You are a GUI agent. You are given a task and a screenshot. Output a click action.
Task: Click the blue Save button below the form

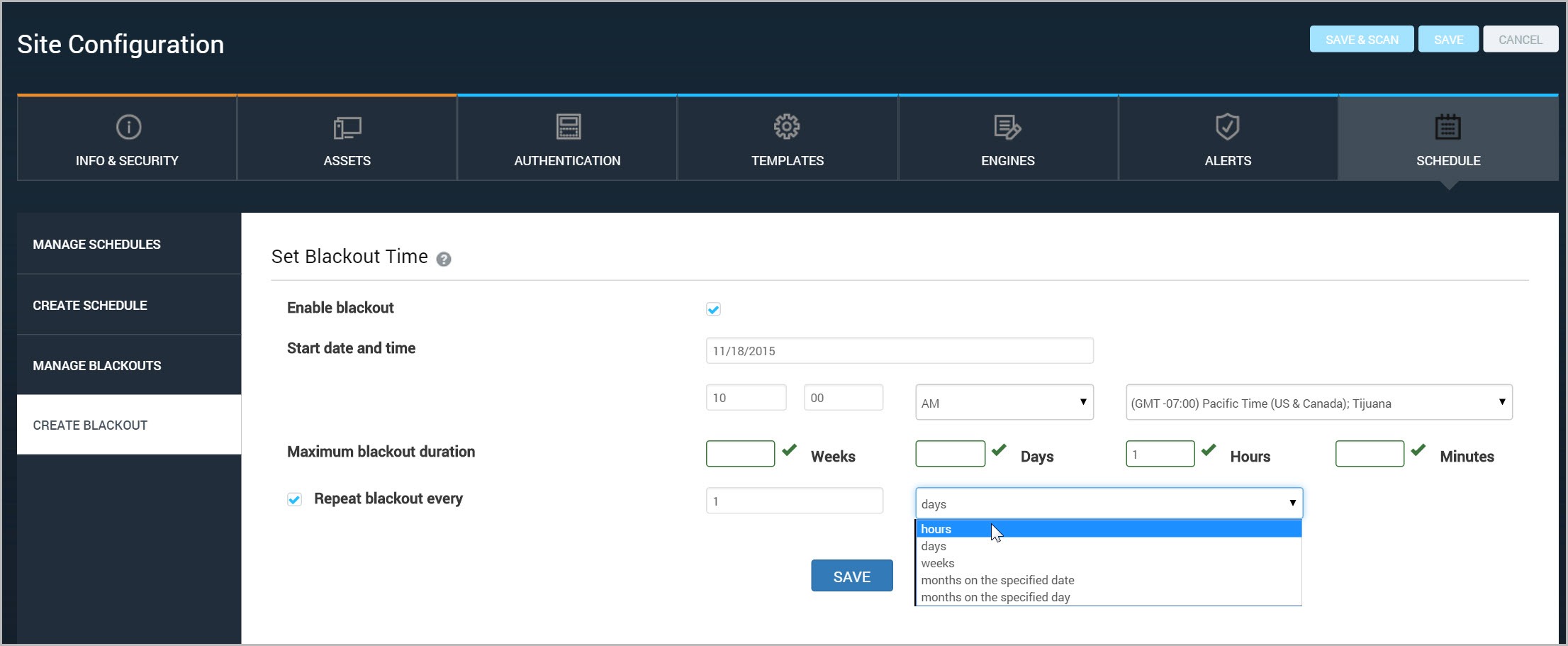tap(851, 577)
